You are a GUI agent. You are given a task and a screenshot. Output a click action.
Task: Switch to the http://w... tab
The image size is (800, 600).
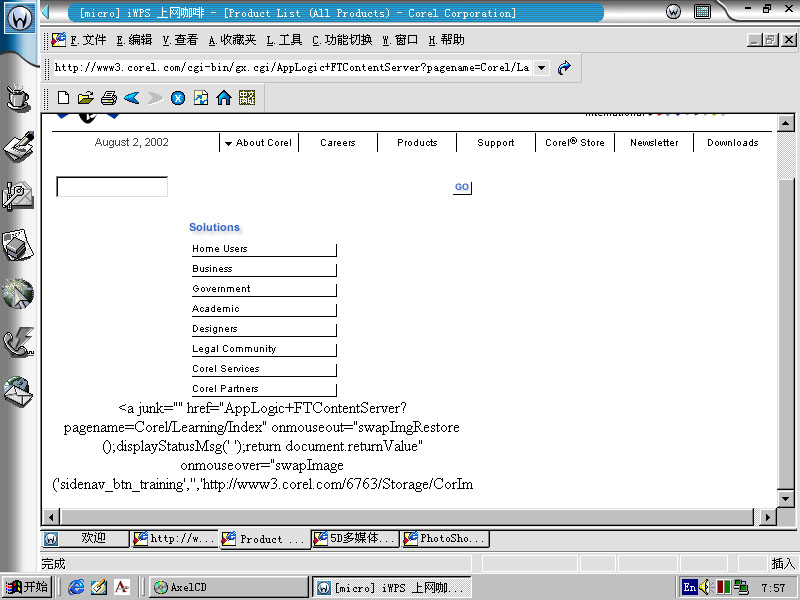click(x=174, y=539)
